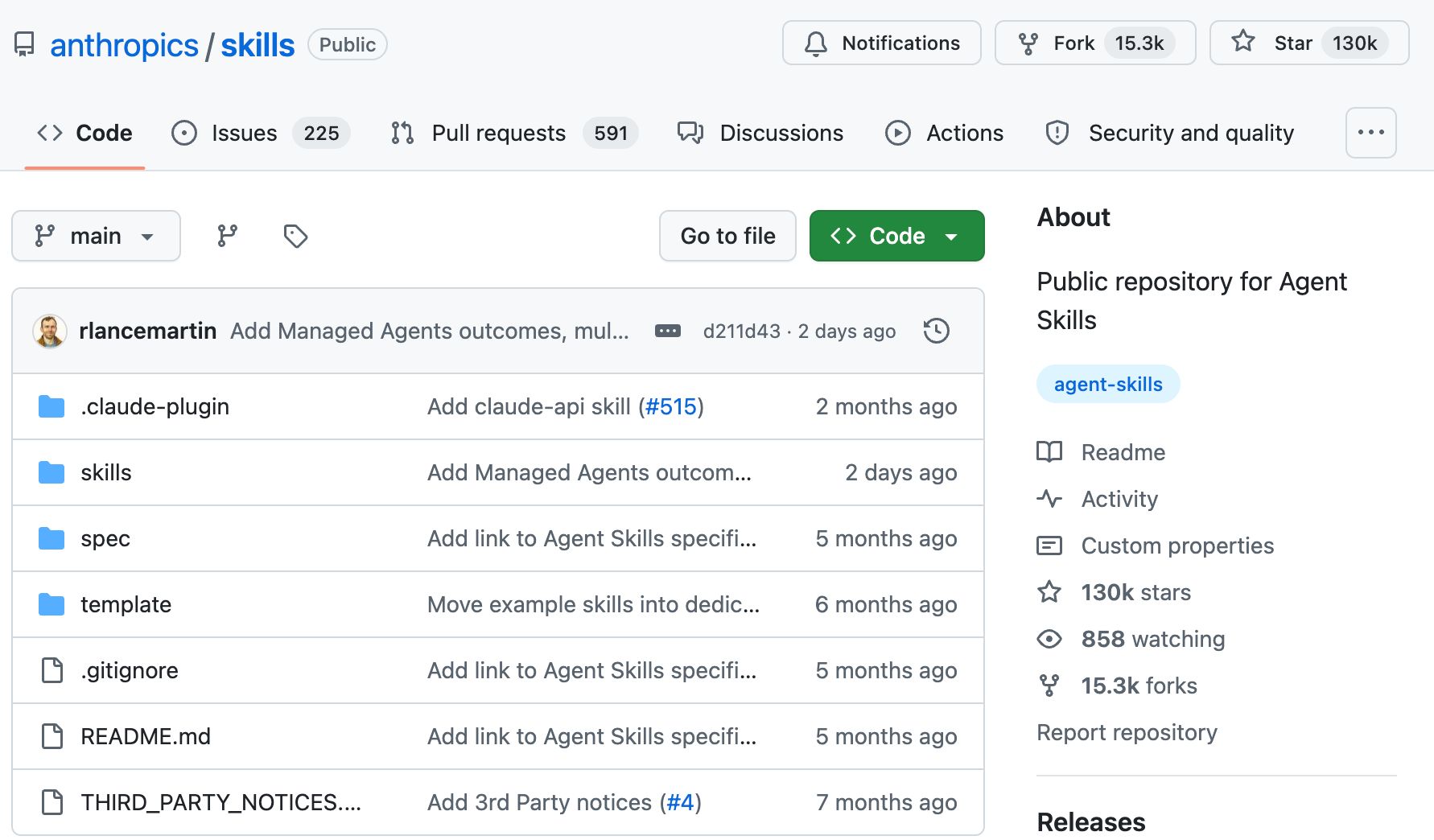Open the latest commit message link

click(x=430, y=331)
